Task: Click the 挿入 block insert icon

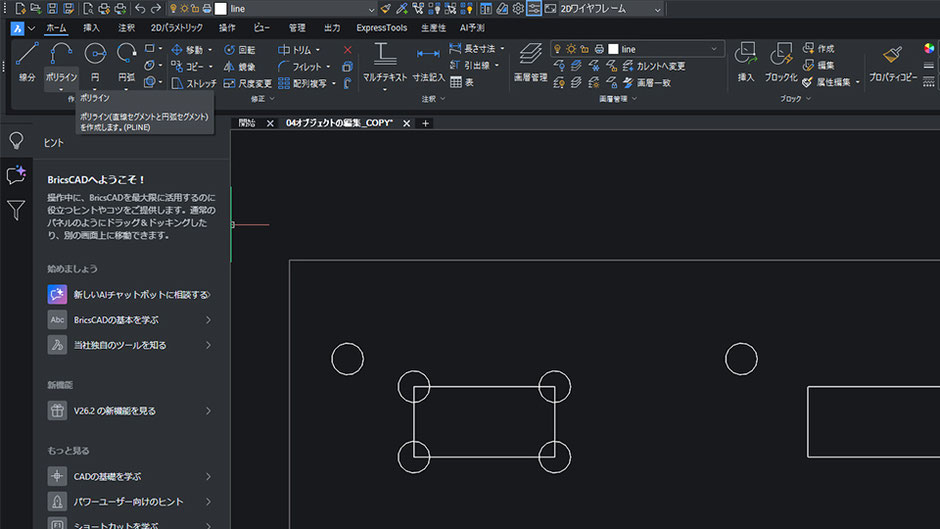Action: point(746,62)
